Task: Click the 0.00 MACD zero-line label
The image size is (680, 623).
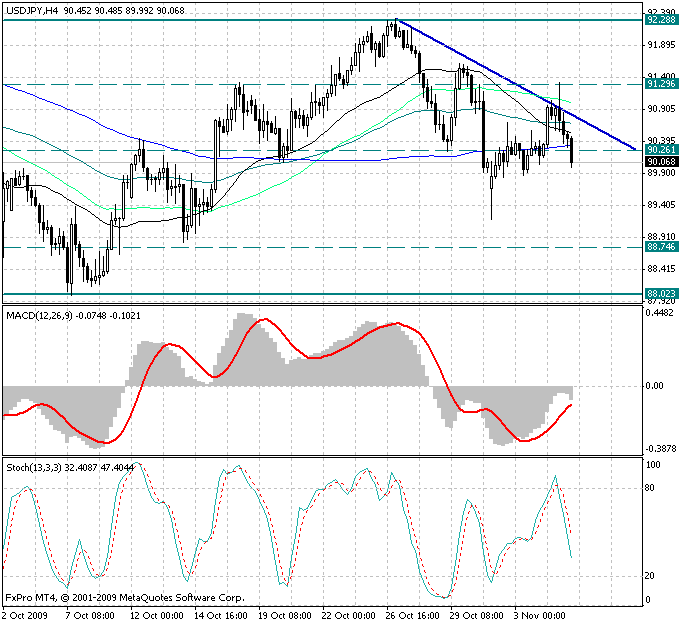Action: pyautogui.click(x=654, y=386)
